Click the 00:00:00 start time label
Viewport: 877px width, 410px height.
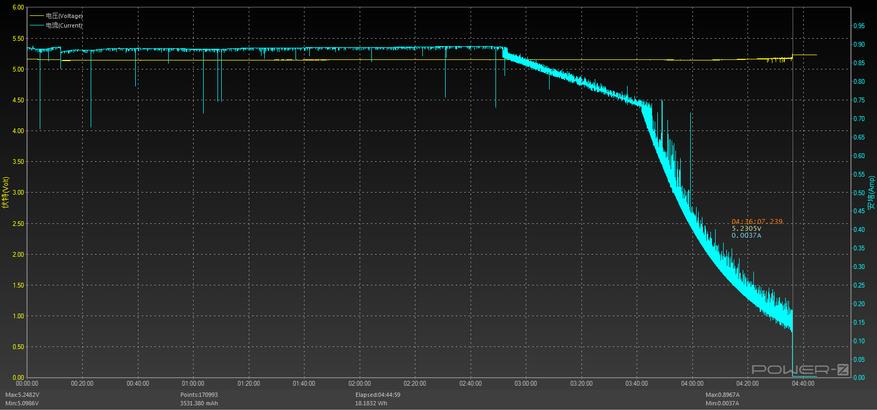pos(27,384)
